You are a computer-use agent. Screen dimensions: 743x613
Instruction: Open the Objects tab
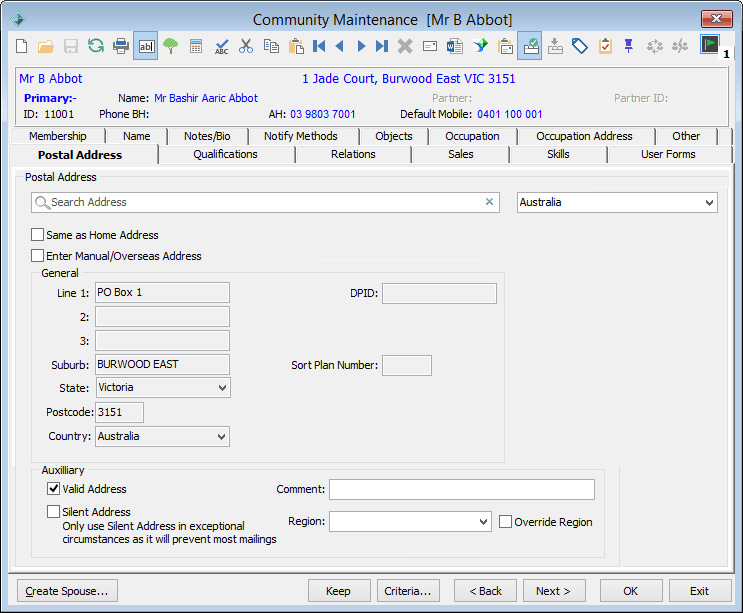394,136
